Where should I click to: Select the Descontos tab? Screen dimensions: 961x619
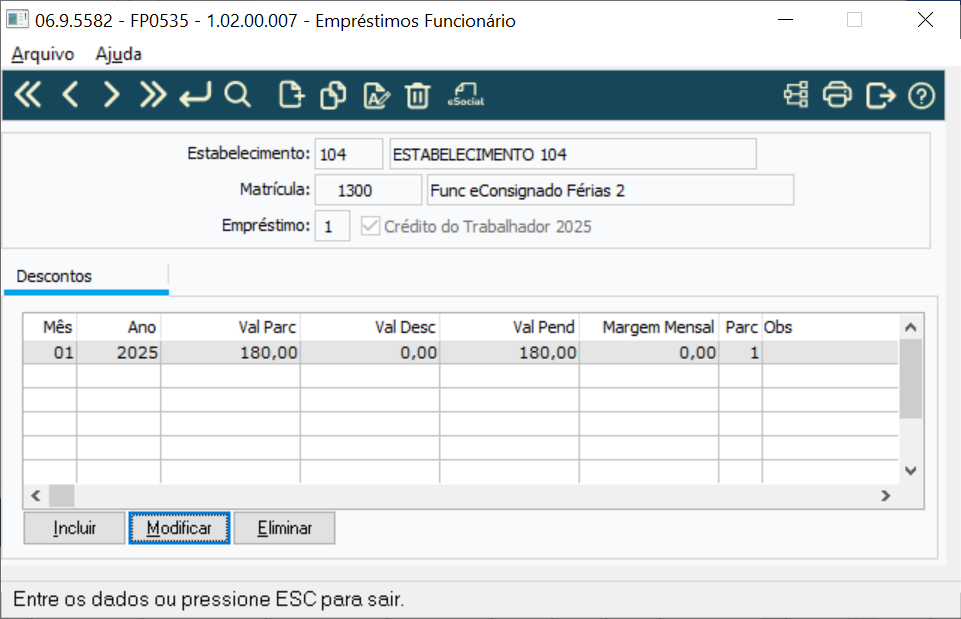point(86,277)
